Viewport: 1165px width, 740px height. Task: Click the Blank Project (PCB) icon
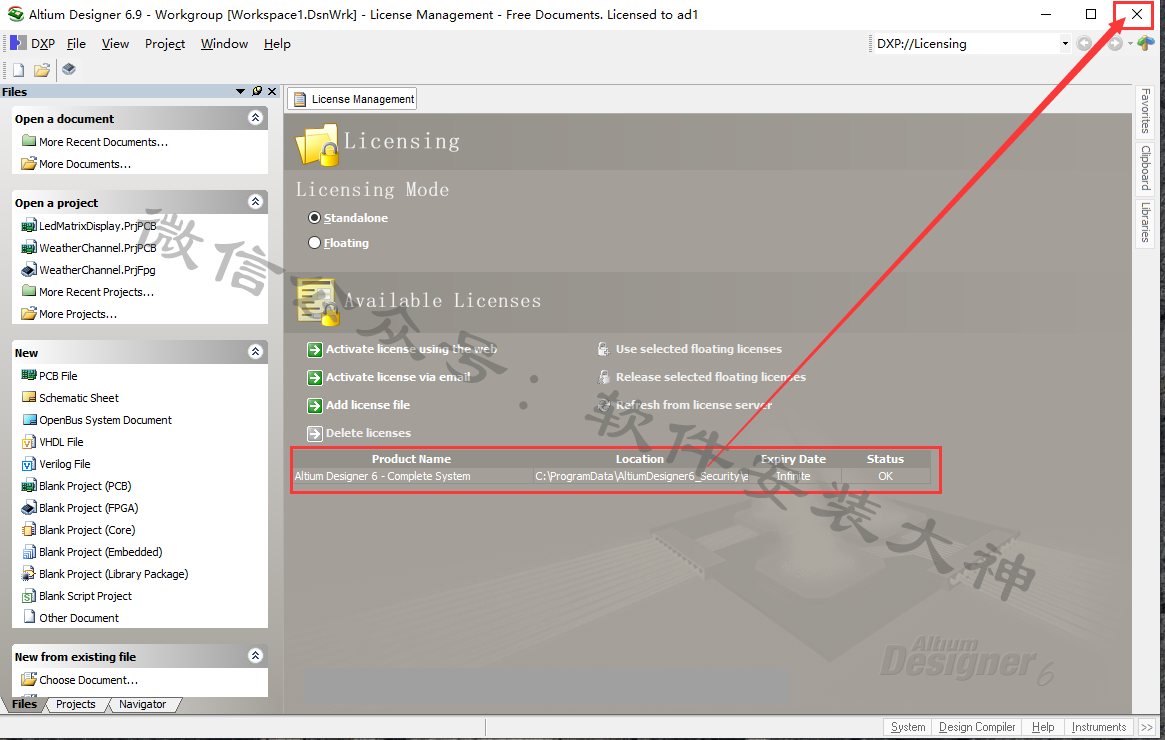(x=29, y=486)
